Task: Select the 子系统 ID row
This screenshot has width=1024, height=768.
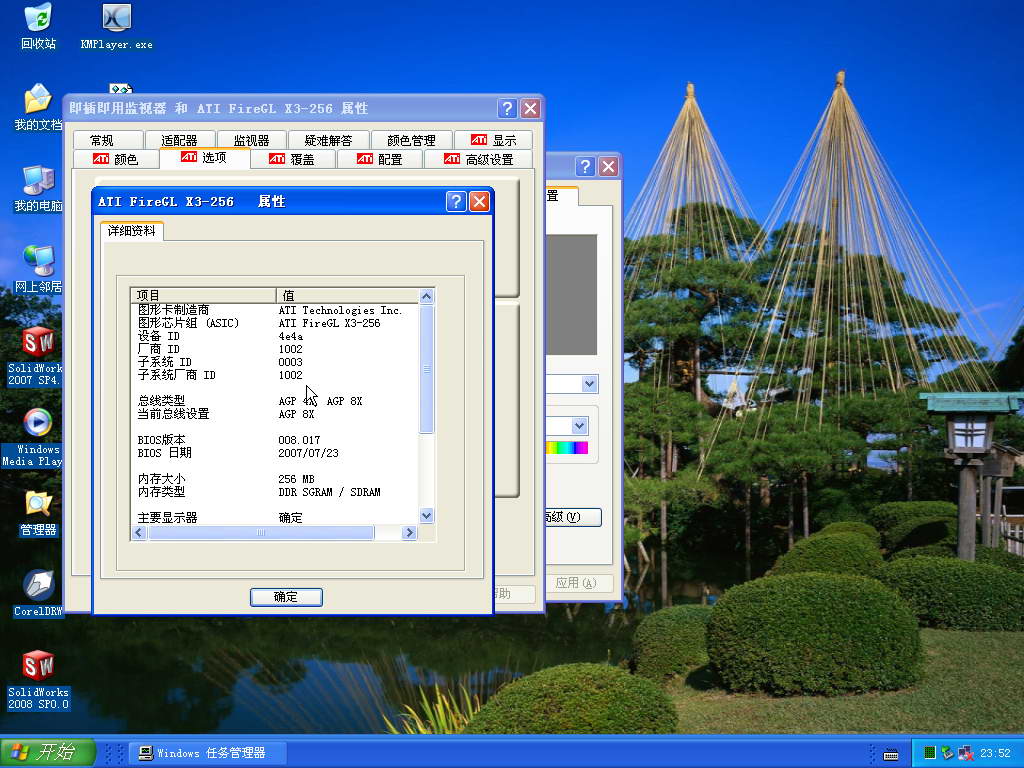Action: coord(274,362)
